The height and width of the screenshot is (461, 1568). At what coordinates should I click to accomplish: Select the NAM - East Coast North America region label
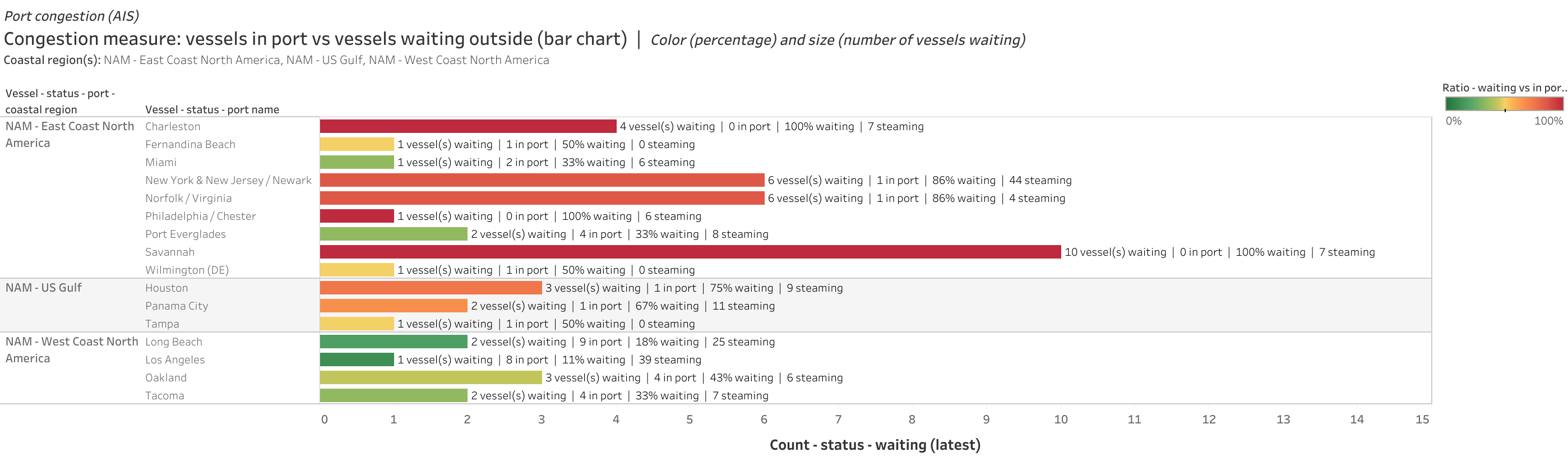point(70,135)
